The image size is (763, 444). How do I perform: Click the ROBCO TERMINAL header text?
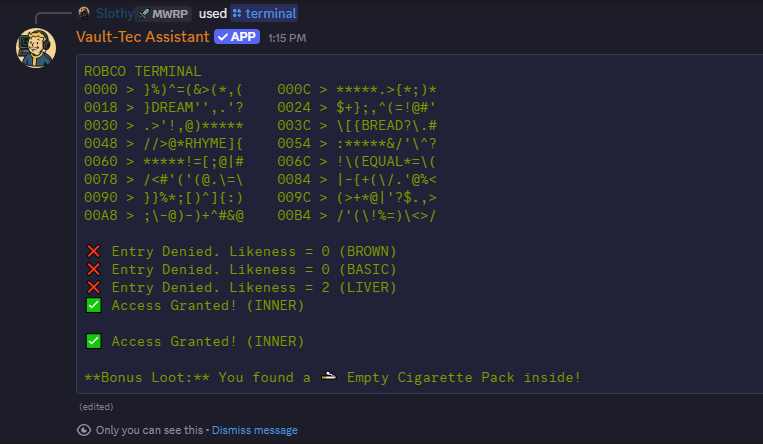coord(143,72)
